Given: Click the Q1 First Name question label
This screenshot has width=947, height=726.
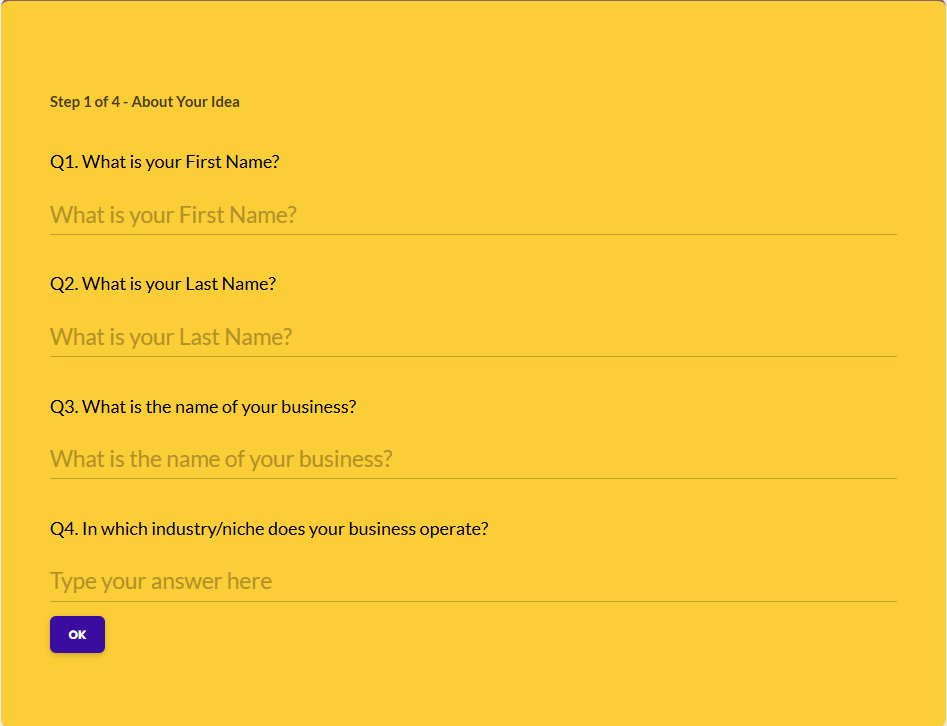Looking at the screenshot, I should click(165, 161).
